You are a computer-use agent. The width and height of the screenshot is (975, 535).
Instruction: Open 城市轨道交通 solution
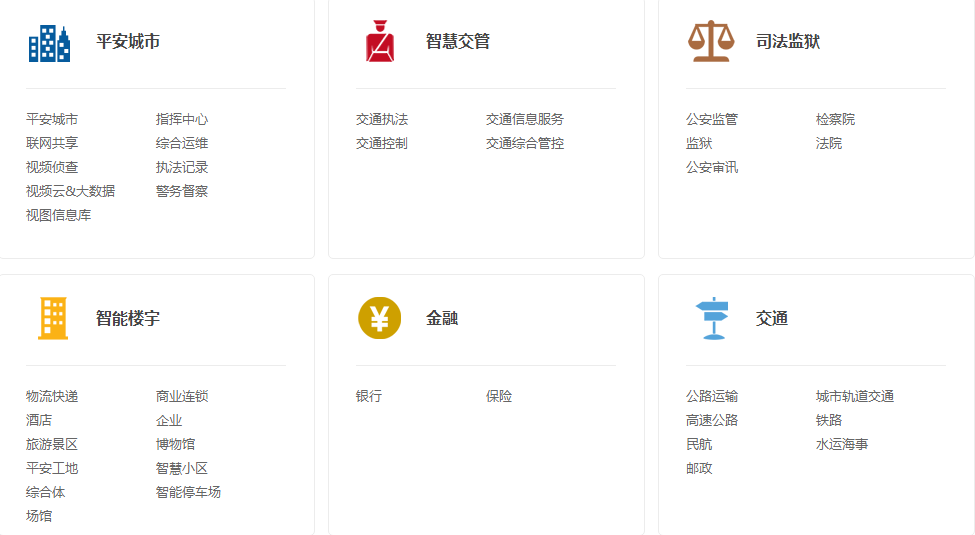pos(855,396)
